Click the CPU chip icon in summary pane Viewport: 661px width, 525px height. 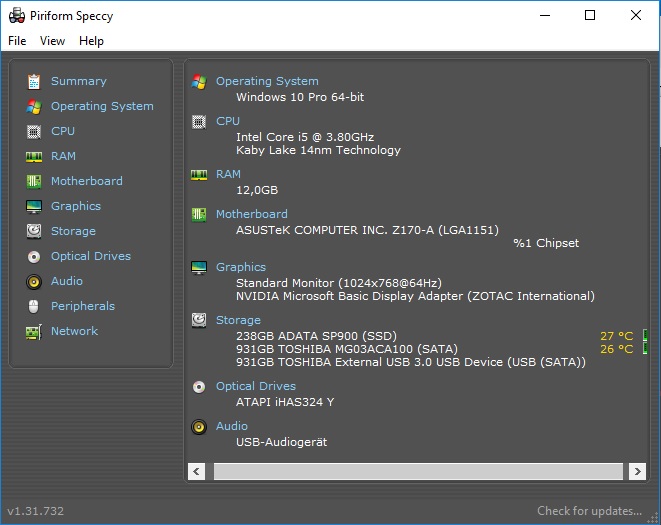click(199, 122)
